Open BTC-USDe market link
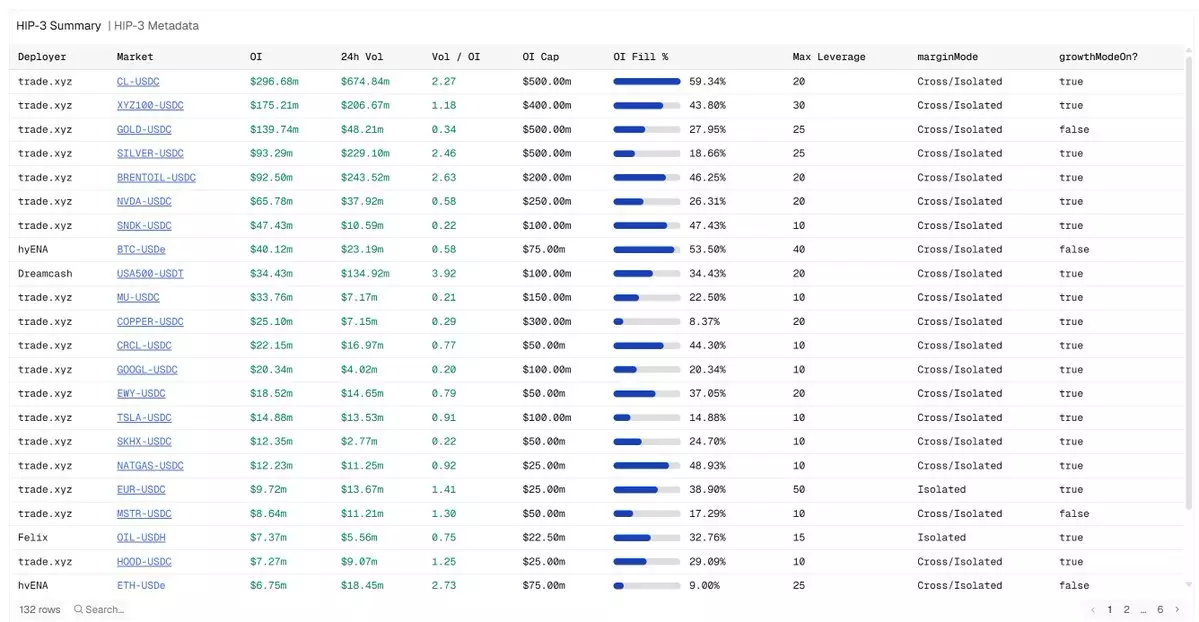The width and height of the screenshot is (1199, 622). click(x=141, y=249)
